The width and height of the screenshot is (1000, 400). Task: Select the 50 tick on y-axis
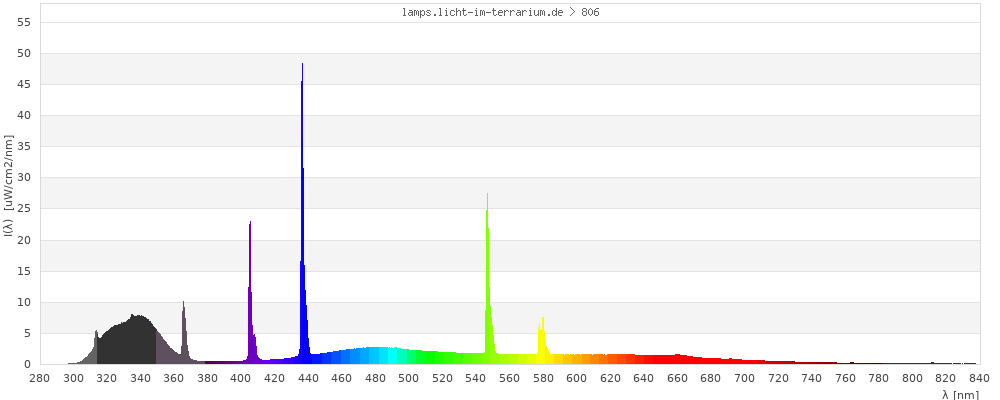24,53
